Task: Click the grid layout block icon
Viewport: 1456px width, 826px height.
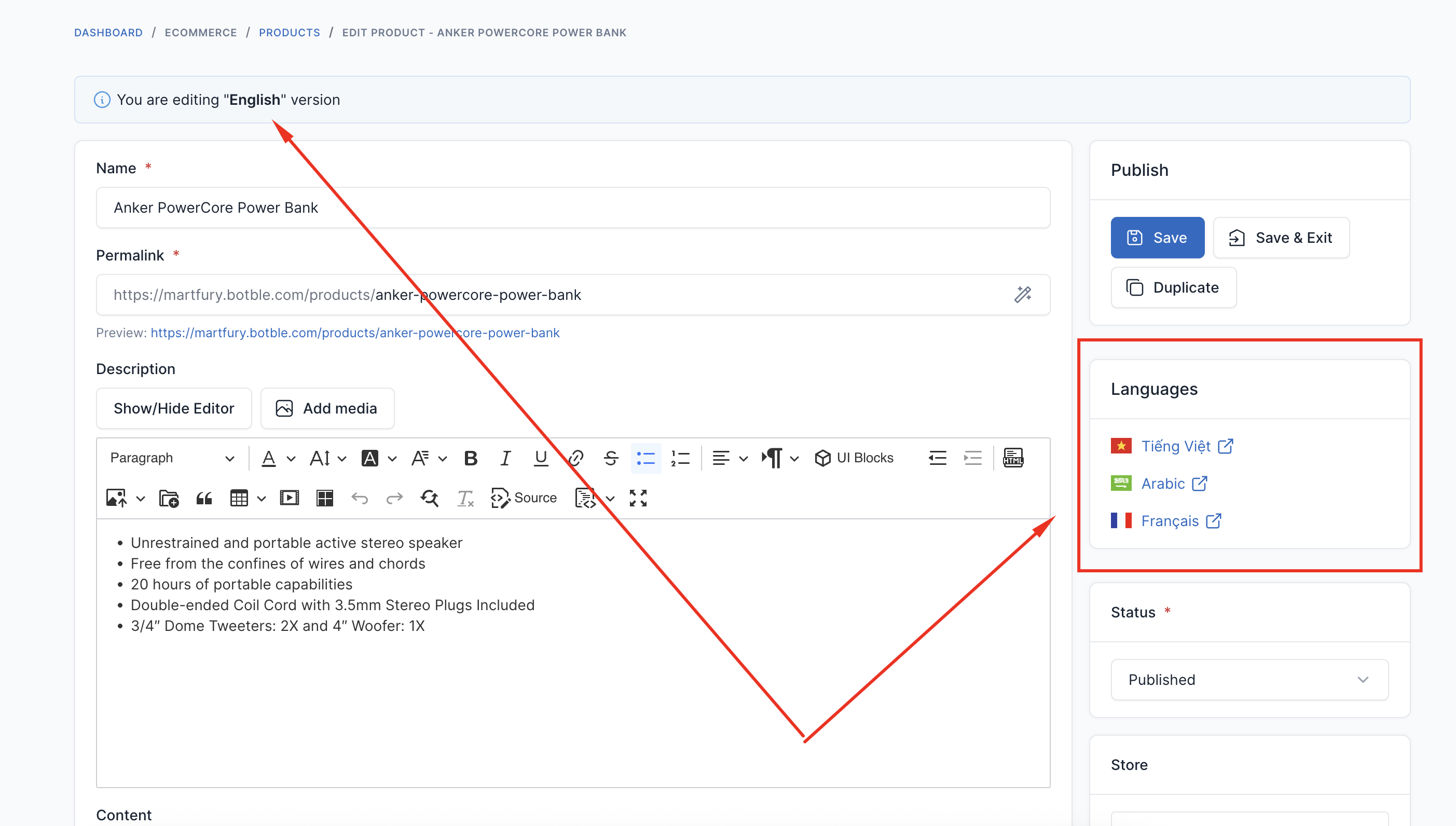Action: click(x=324, y=498)
